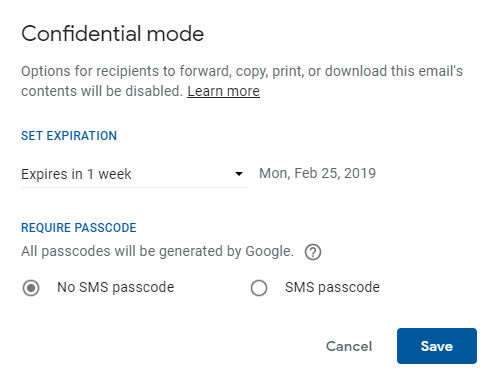Follow the 'Learn more' link
487x376 pixels.
tap(223, 91)
